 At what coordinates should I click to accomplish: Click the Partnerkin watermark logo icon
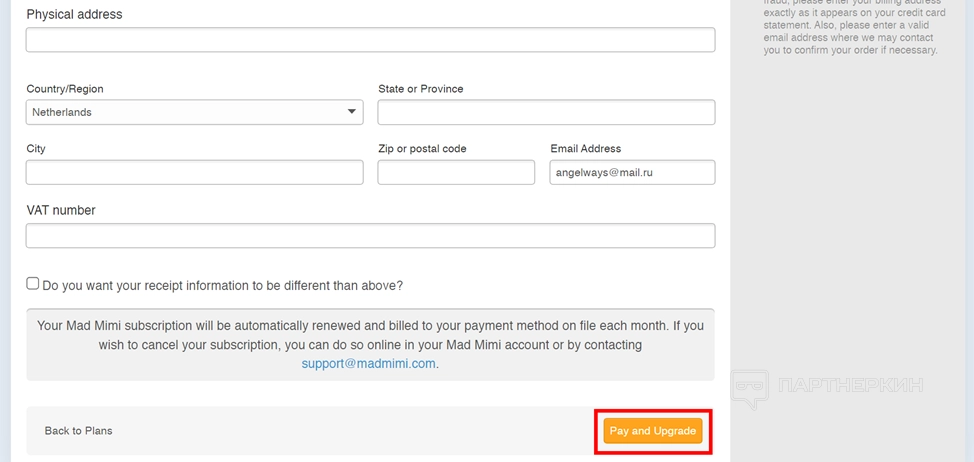click(750, 387)
